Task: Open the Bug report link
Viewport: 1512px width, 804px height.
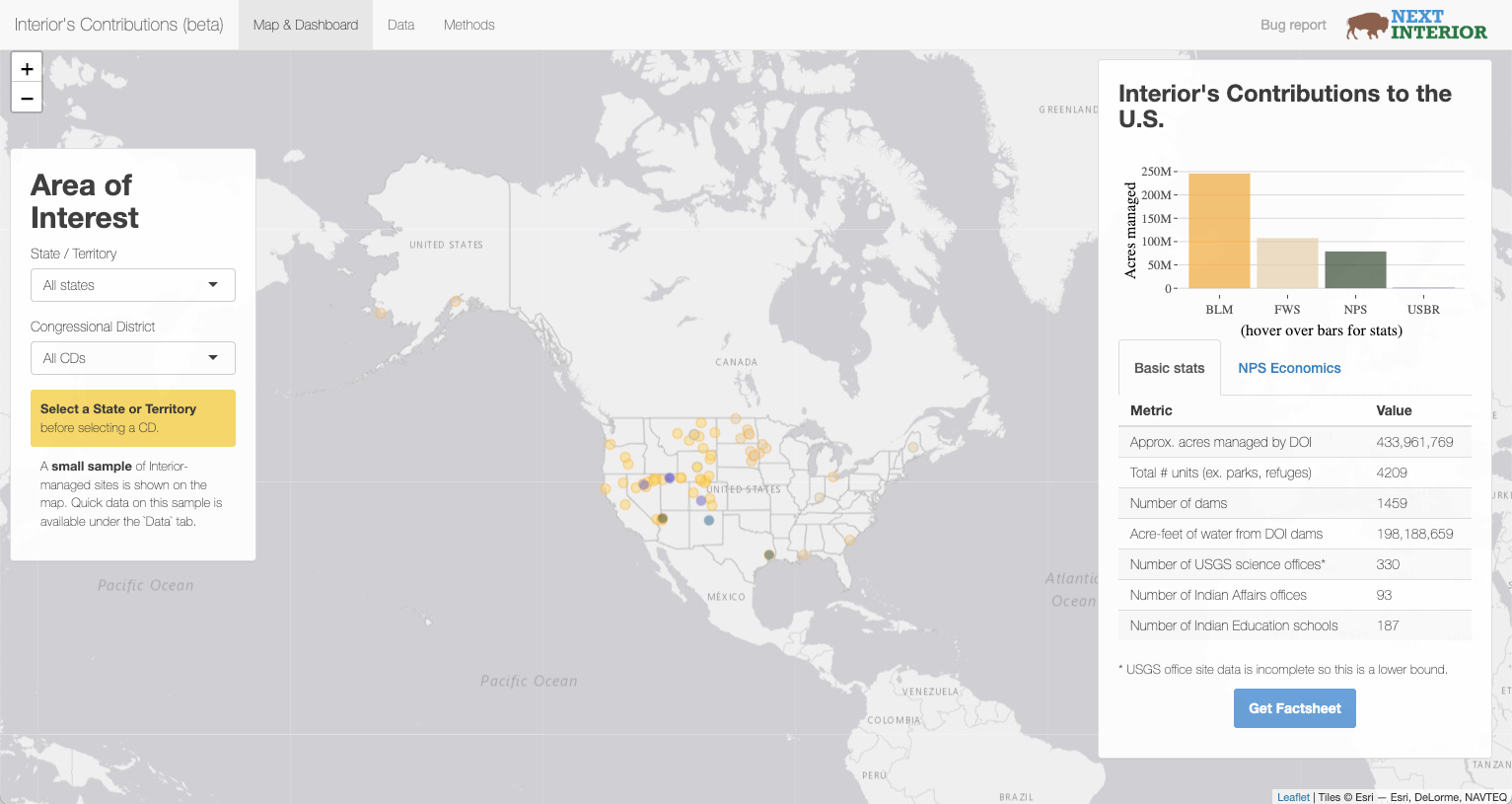Action: [x=1293, y=24]
